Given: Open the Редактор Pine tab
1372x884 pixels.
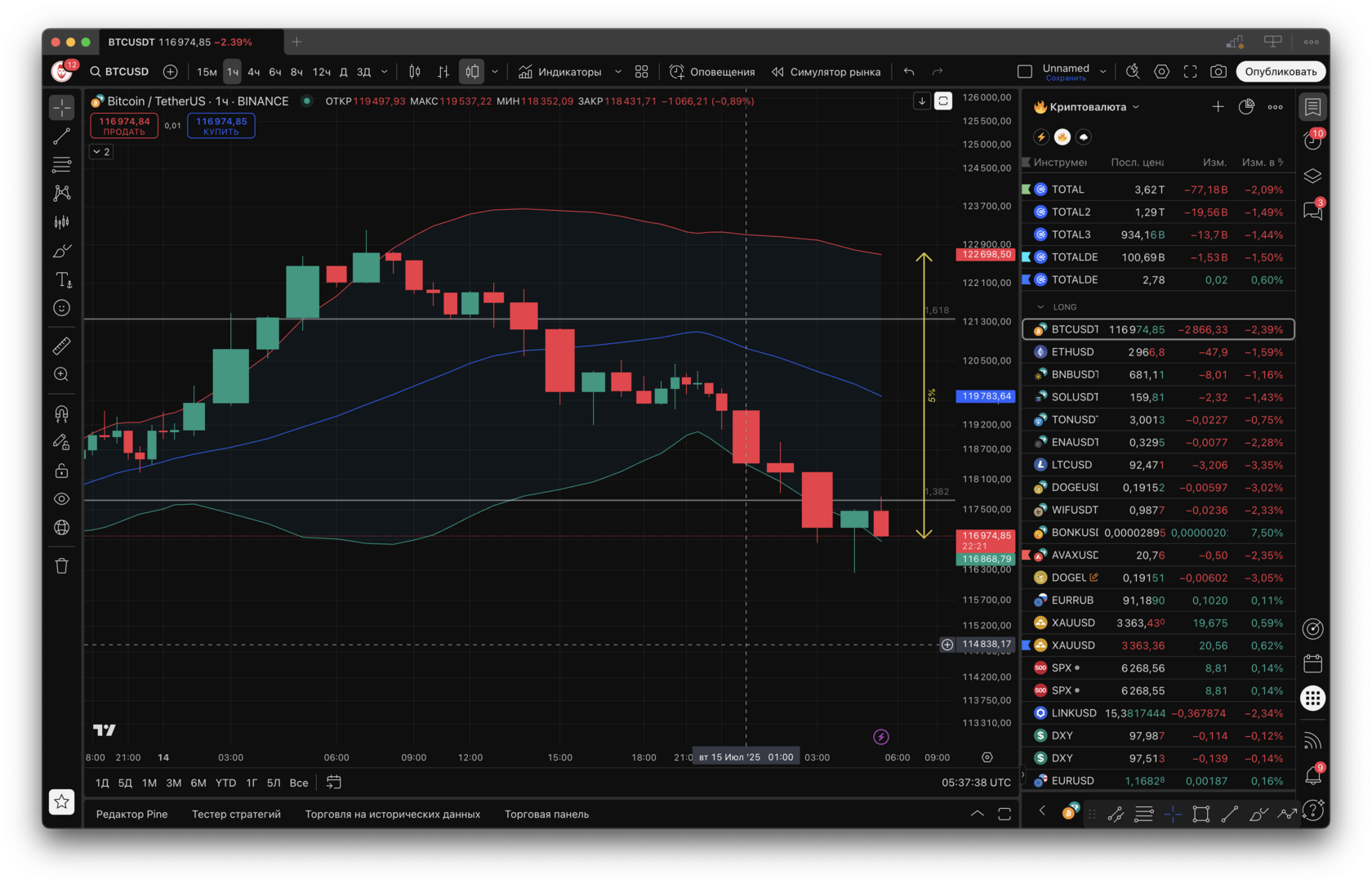Looking at the screenshot, I should pos(131,815).
